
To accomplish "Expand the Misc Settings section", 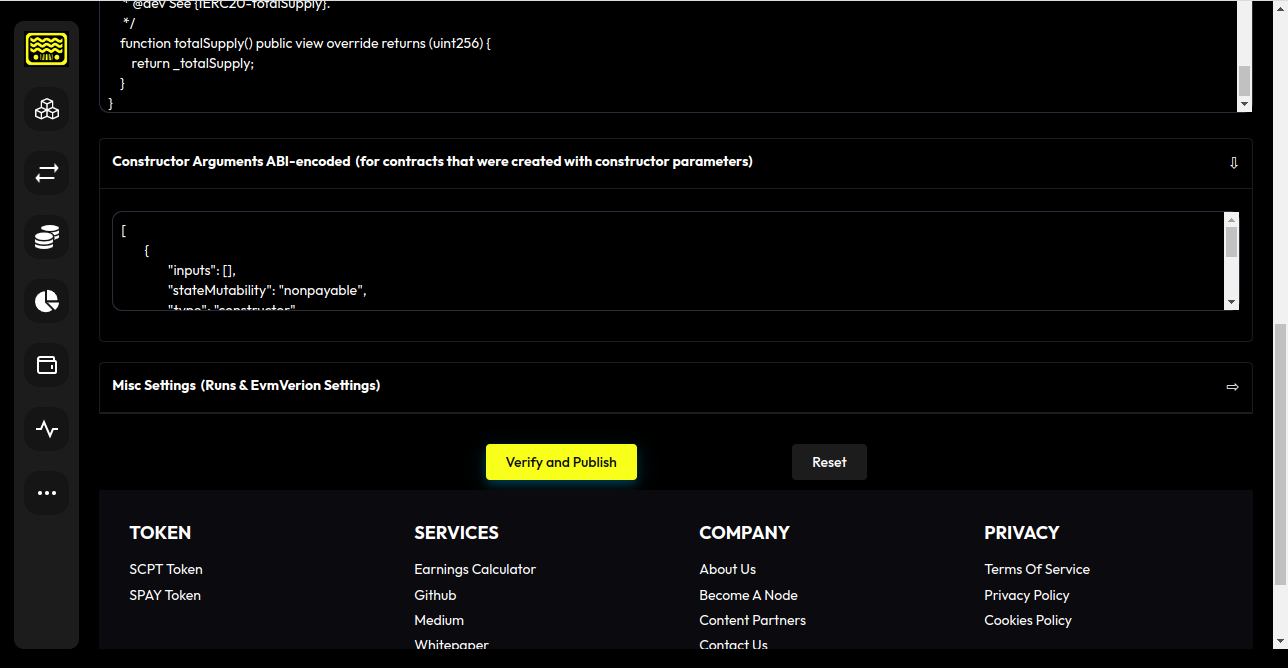I will click(1232, 386).
